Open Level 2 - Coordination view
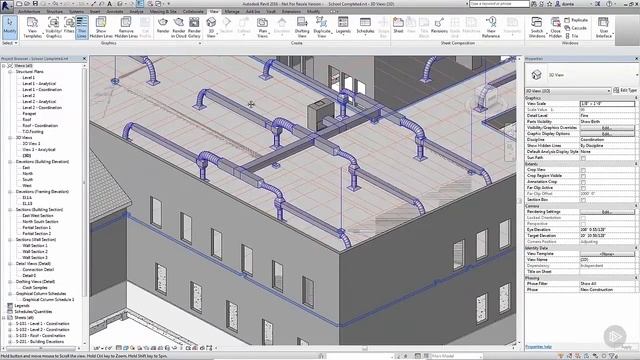Screen dimensions: 640x360 coord(42,108)
